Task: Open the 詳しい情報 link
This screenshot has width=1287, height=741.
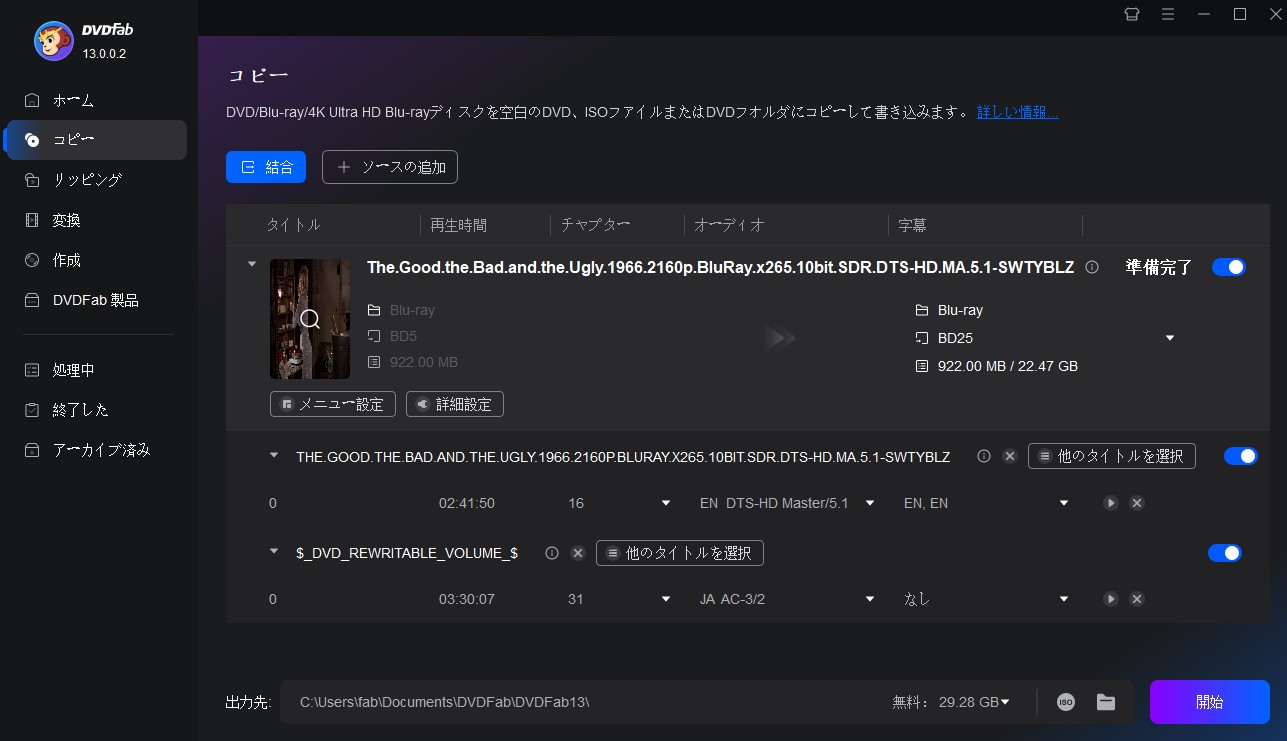Action: pos(1018,112)
